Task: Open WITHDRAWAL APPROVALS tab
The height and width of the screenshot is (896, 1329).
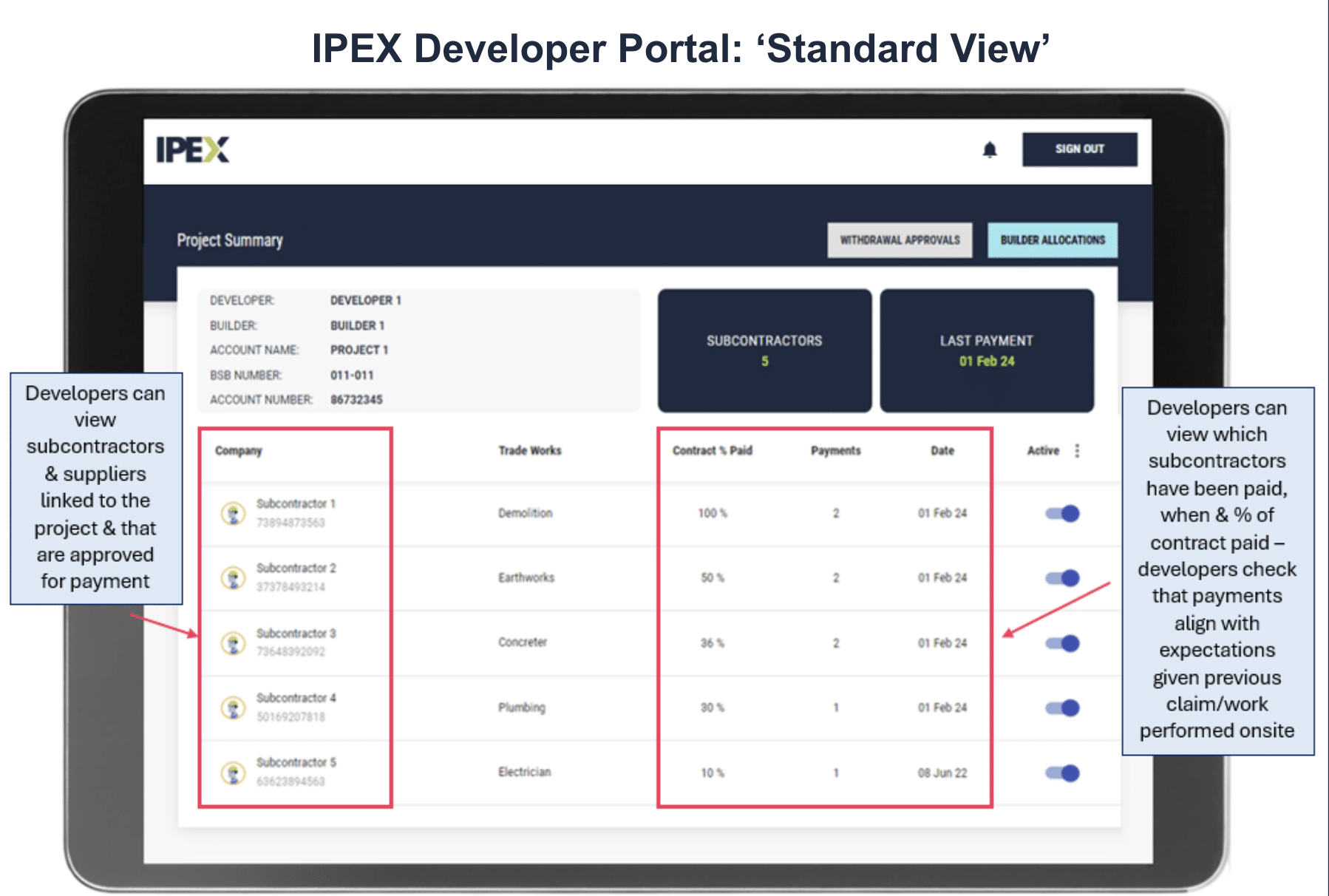Action: pyautogui.click(x=900, y=240)
